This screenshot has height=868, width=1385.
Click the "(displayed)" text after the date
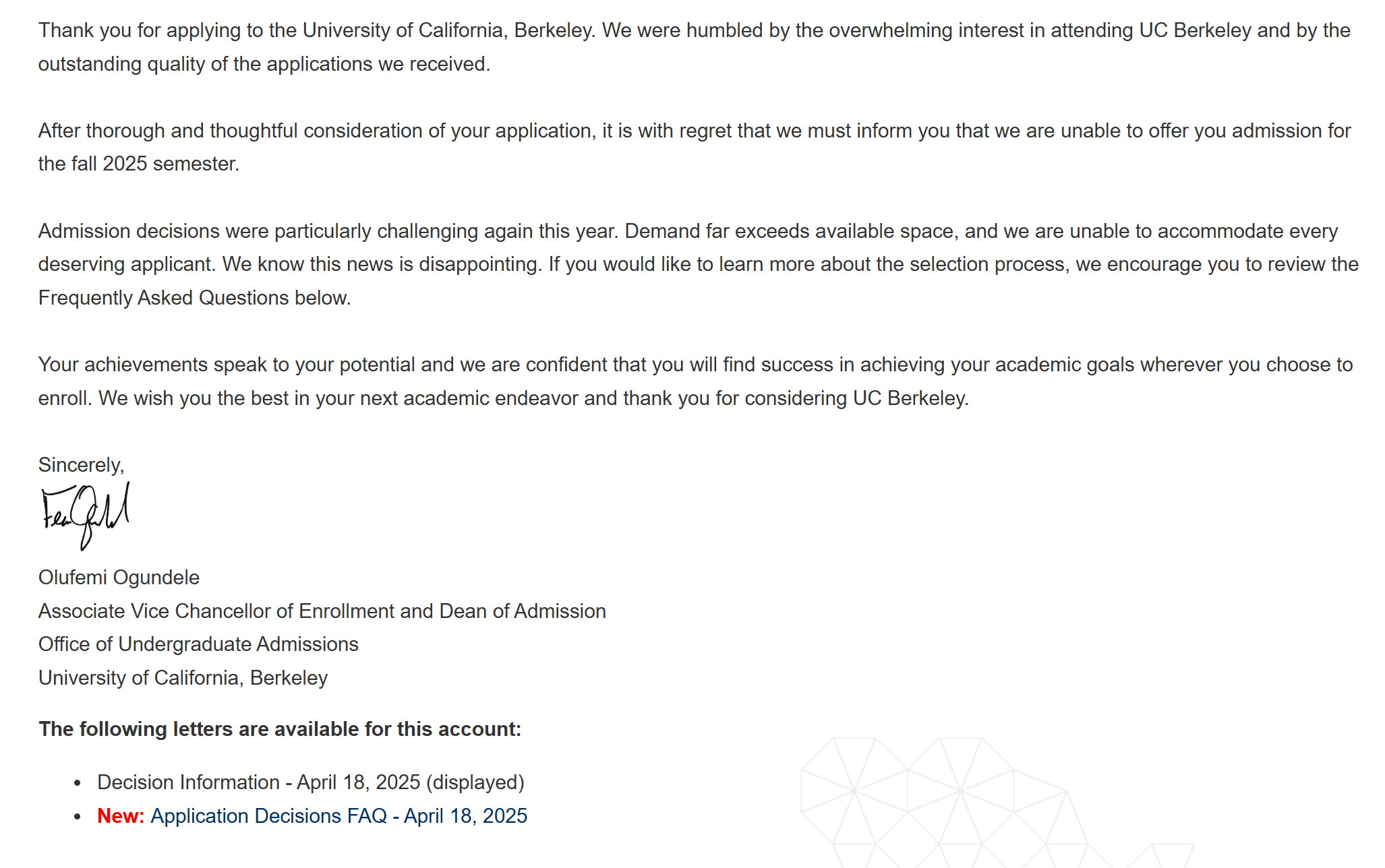475,782
